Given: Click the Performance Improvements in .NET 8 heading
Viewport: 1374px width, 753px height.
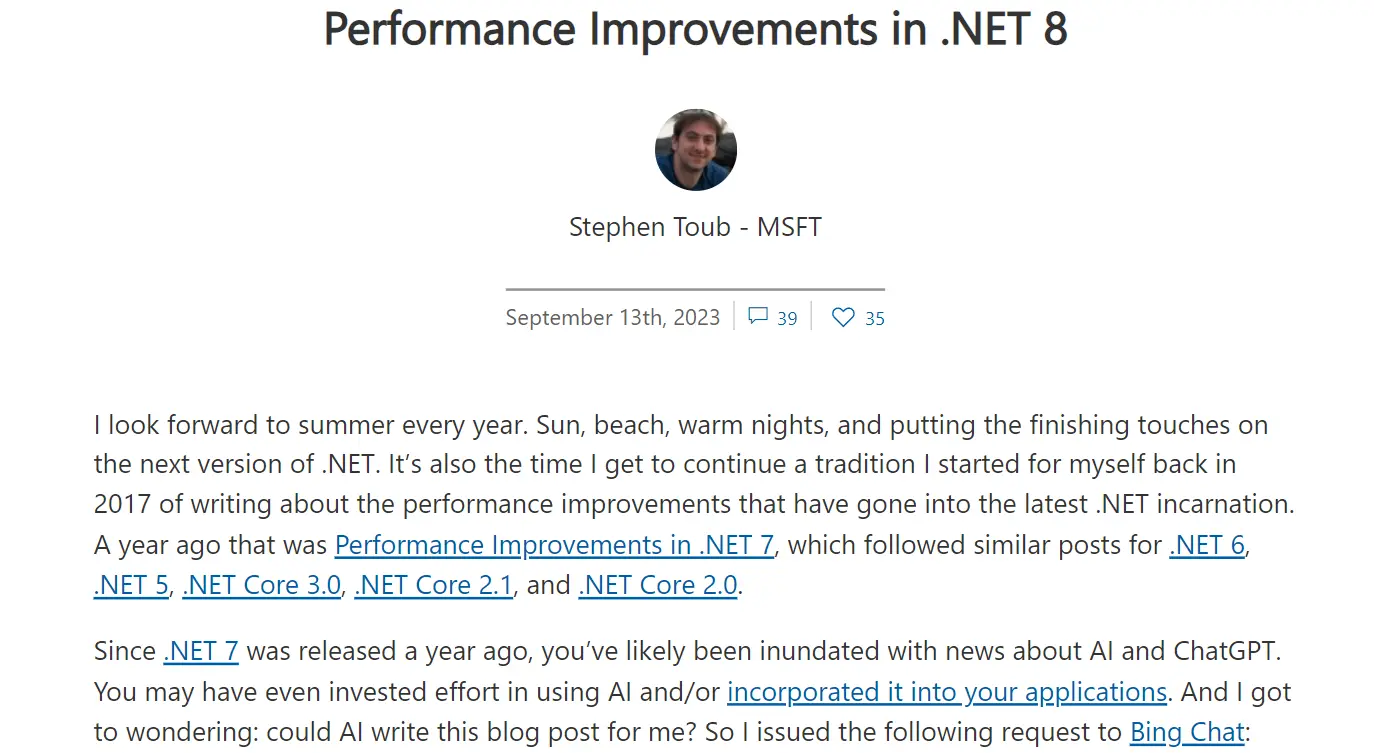Looking at the screenshot, I should coord(695,29).
